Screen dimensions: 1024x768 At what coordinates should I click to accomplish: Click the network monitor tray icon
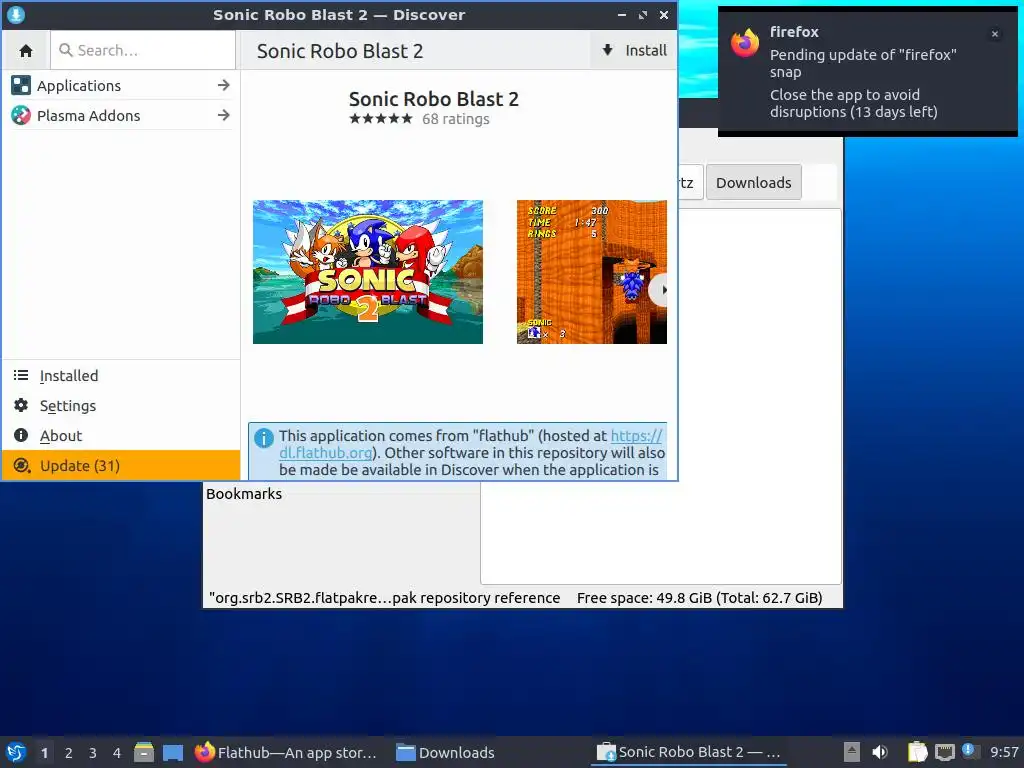click(x=944, y=752)
